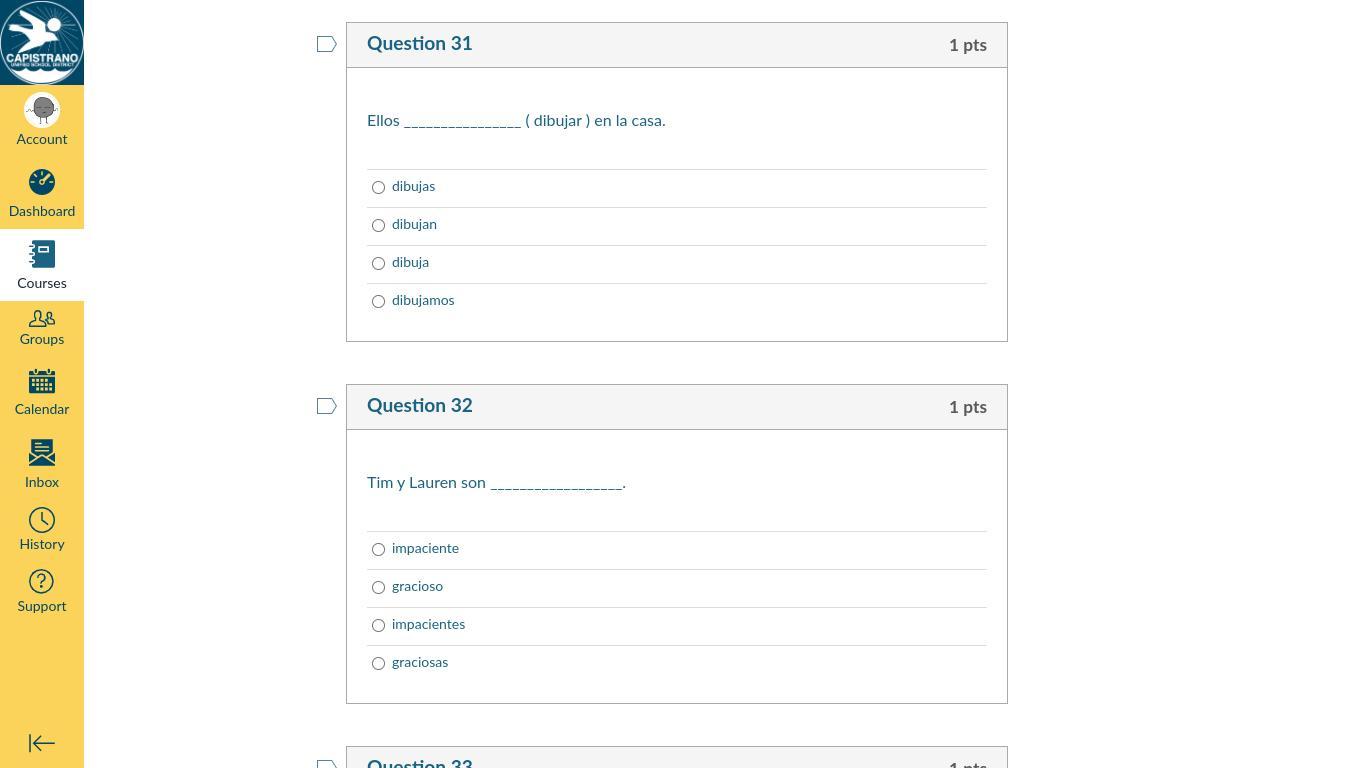Viewport: 1366px width, 768px height.
Task: Open the Support help icon
Action: point(42,591)
